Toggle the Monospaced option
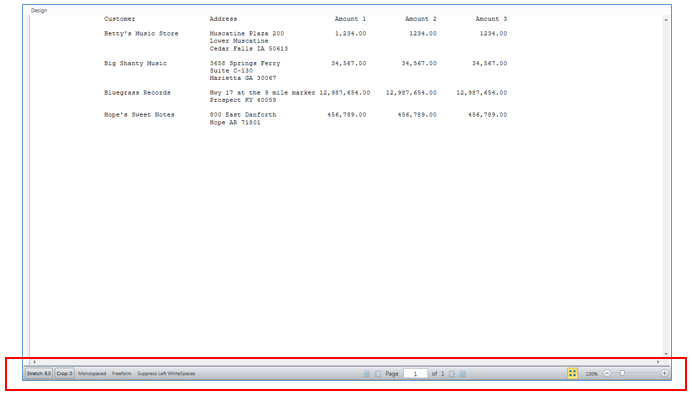 click(x=92, y=373)
